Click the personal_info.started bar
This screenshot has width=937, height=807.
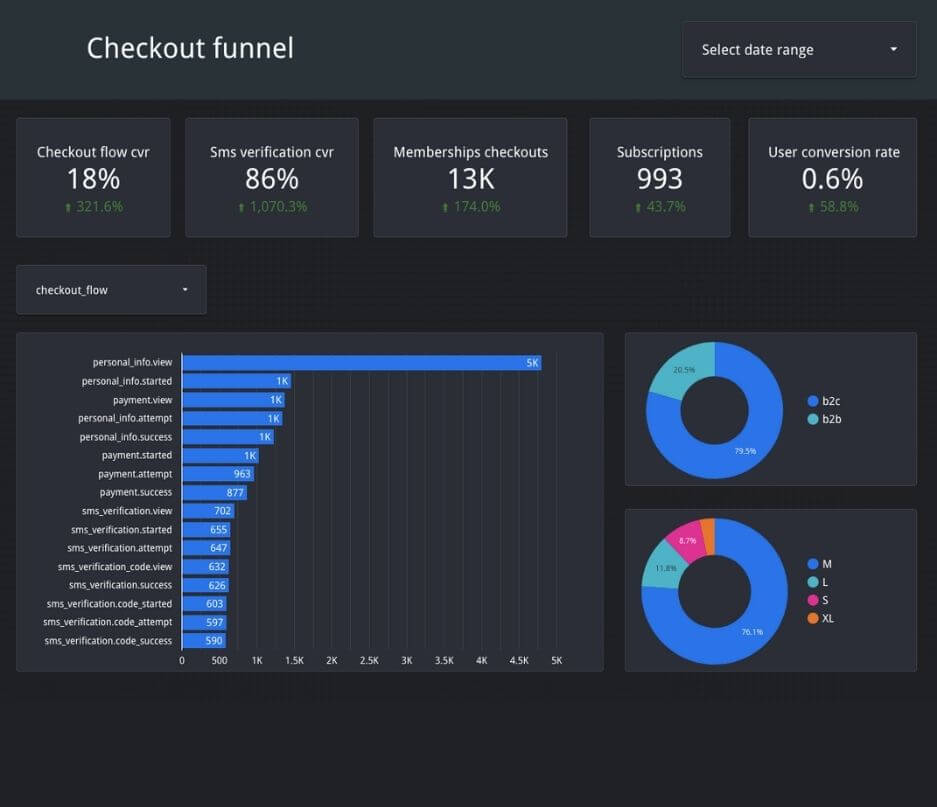click(237, 381)
